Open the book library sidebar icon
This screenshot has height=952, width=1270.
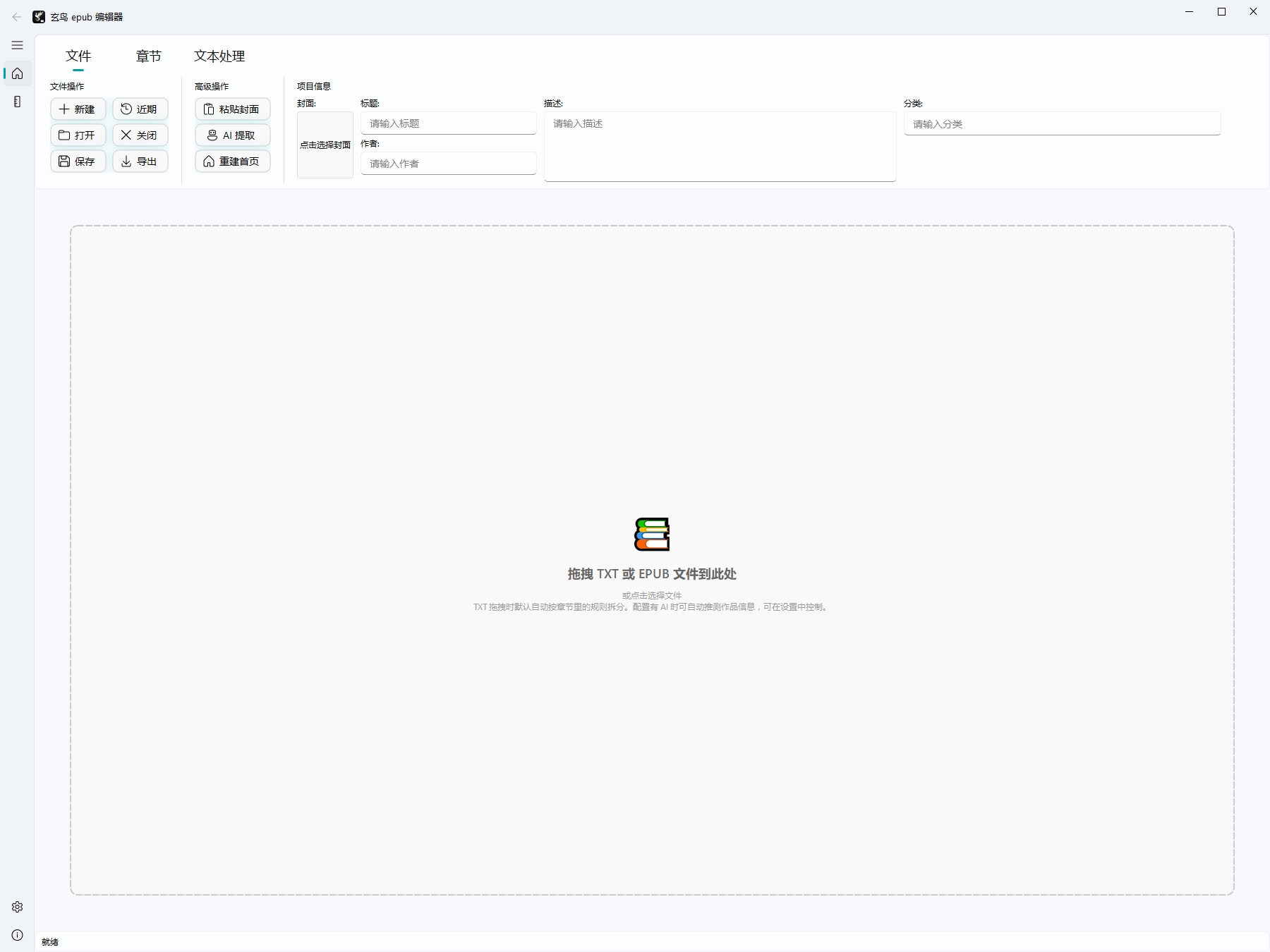pyautogui.click(x=17, y=102)
